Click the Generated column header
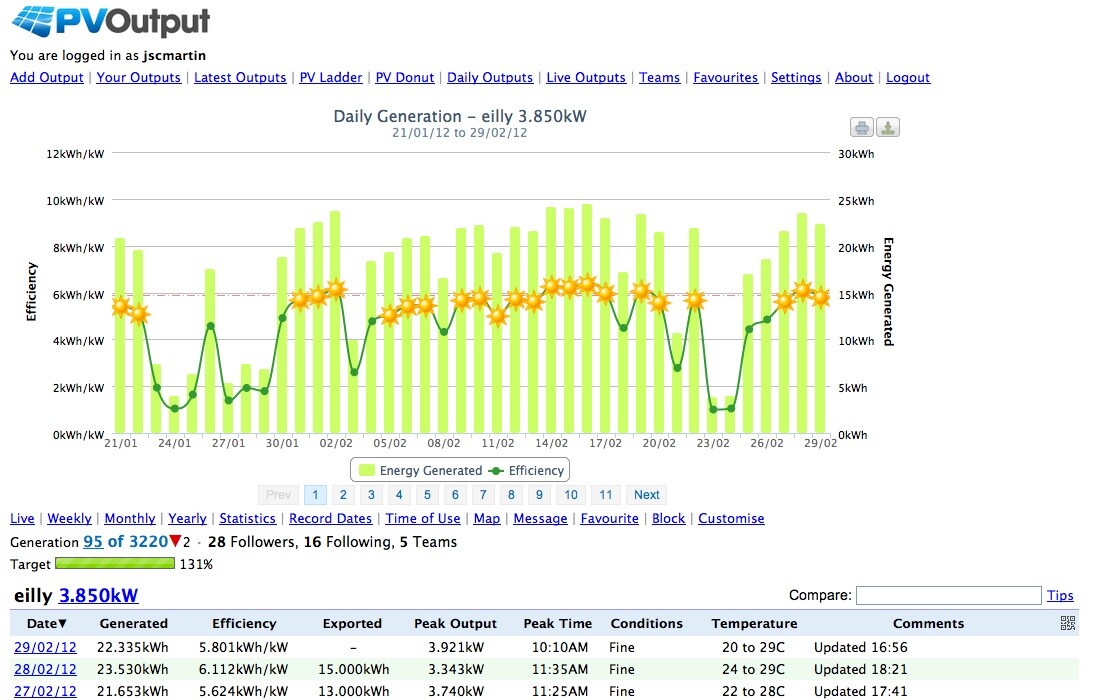 click(133, 623)
